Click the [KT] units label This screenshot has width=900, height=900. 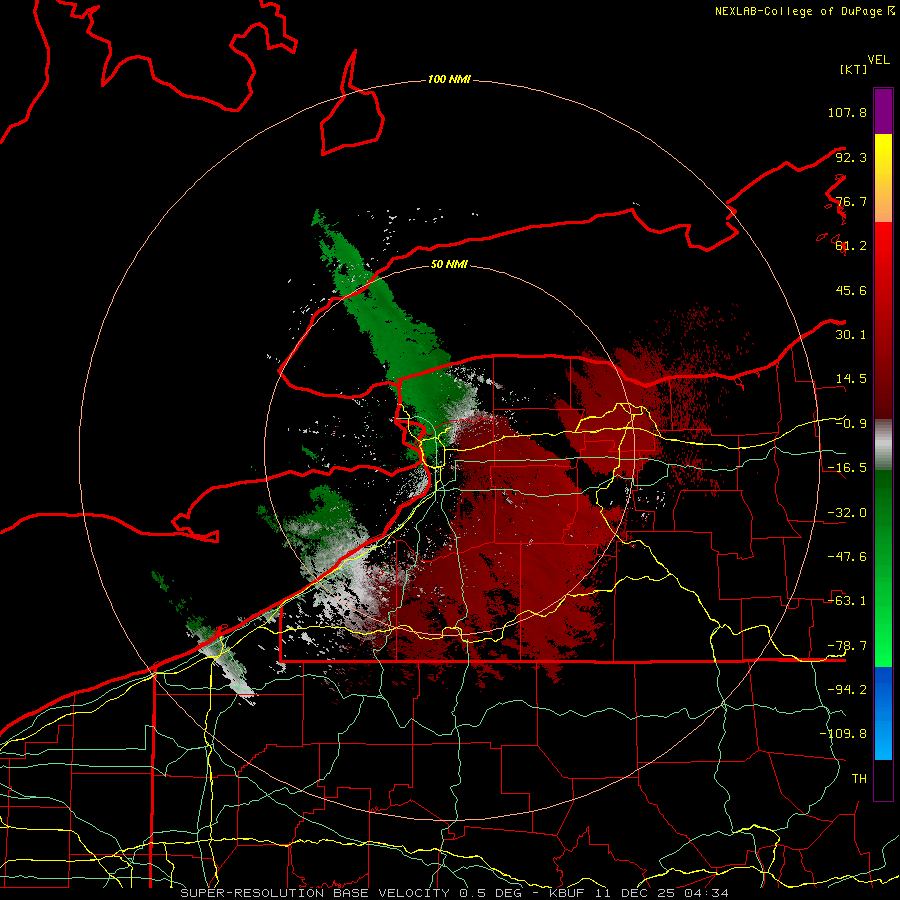coord(854,69)
